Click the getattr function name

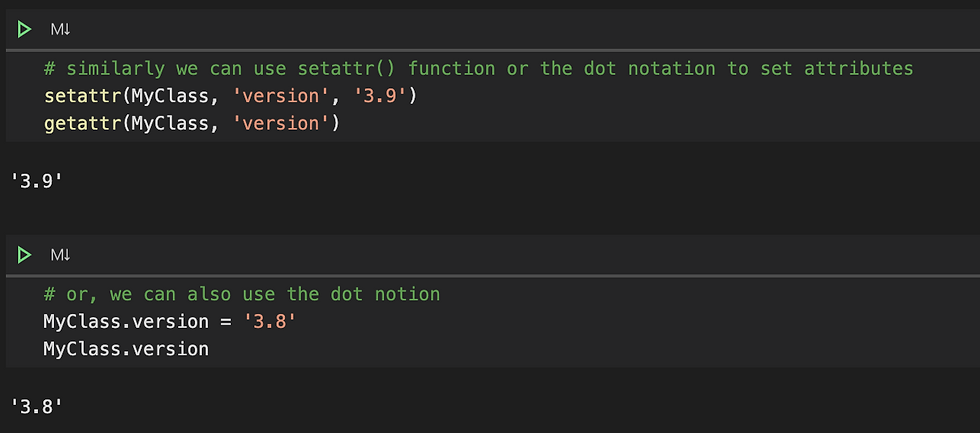click(x=82, y=123)
